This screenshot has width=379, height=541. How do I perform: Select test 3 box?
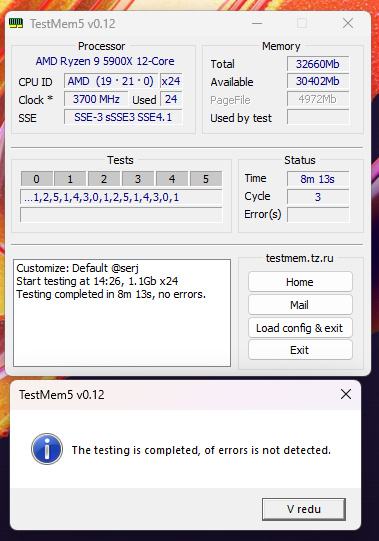tap(138, 179)
